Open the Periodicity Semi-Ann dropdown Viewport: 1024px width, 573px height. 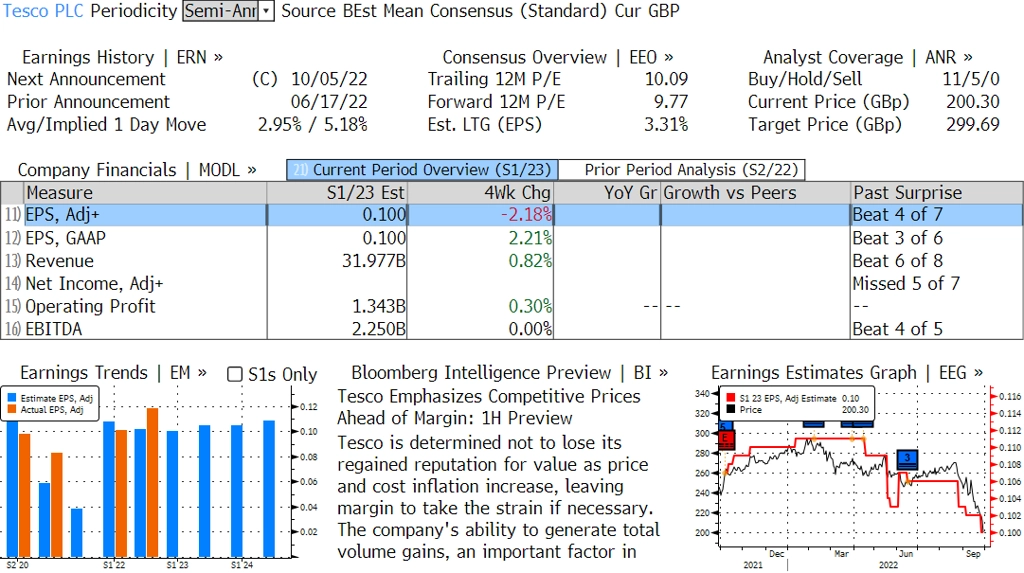[x=228, y=10]
